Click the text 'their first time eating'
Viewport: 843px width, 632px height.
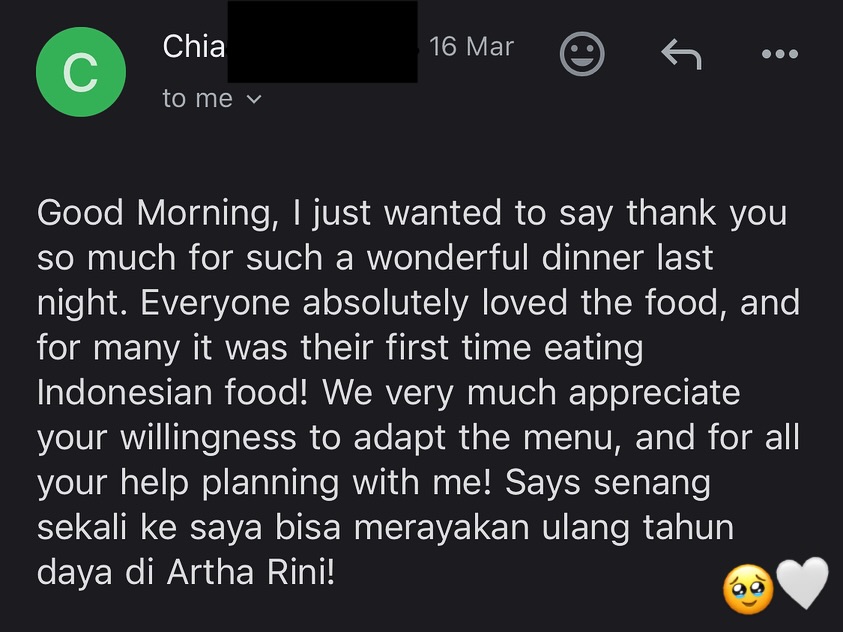point(471,348)
